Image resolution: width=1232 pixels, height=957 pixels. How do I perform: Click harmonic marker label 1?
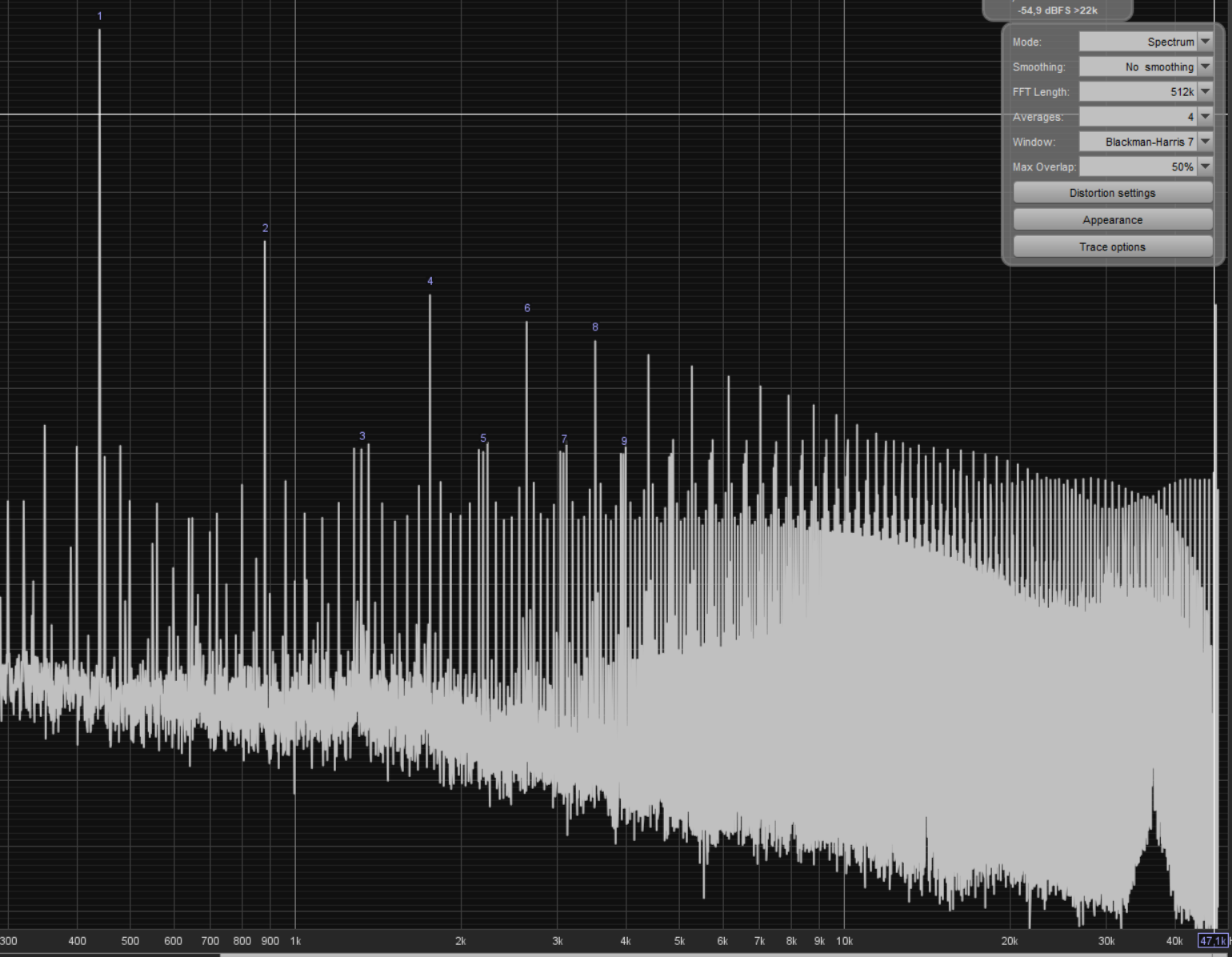(x=100, y=16)
